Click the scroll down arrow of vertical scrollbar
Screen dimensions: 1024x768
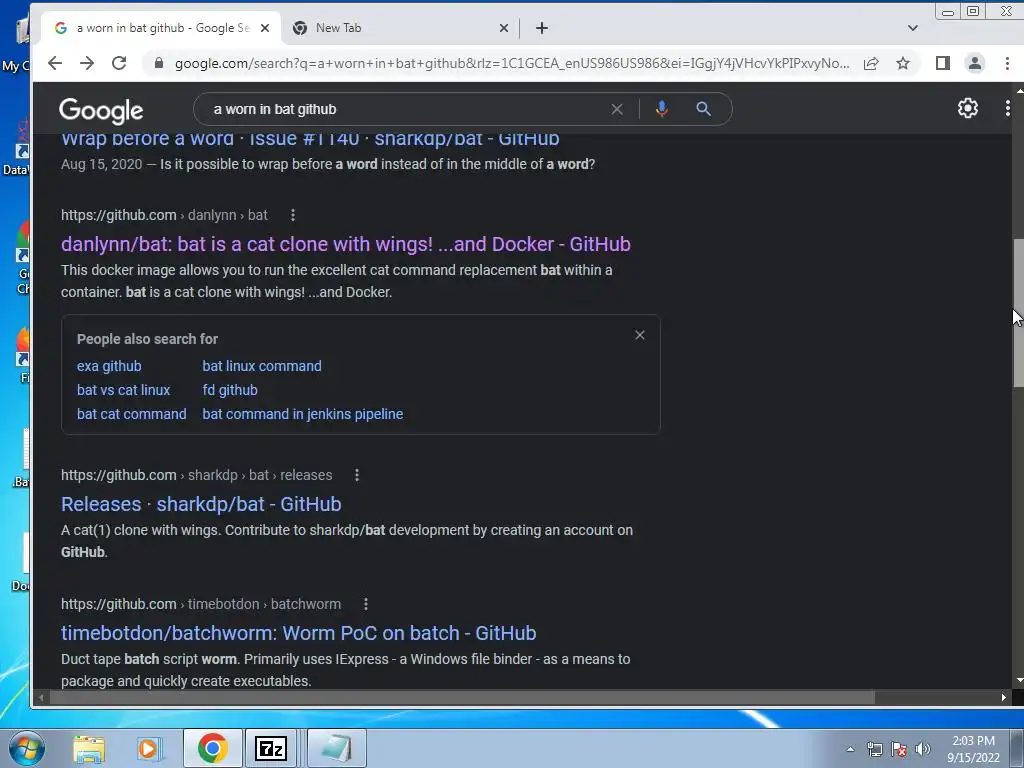1019,681
